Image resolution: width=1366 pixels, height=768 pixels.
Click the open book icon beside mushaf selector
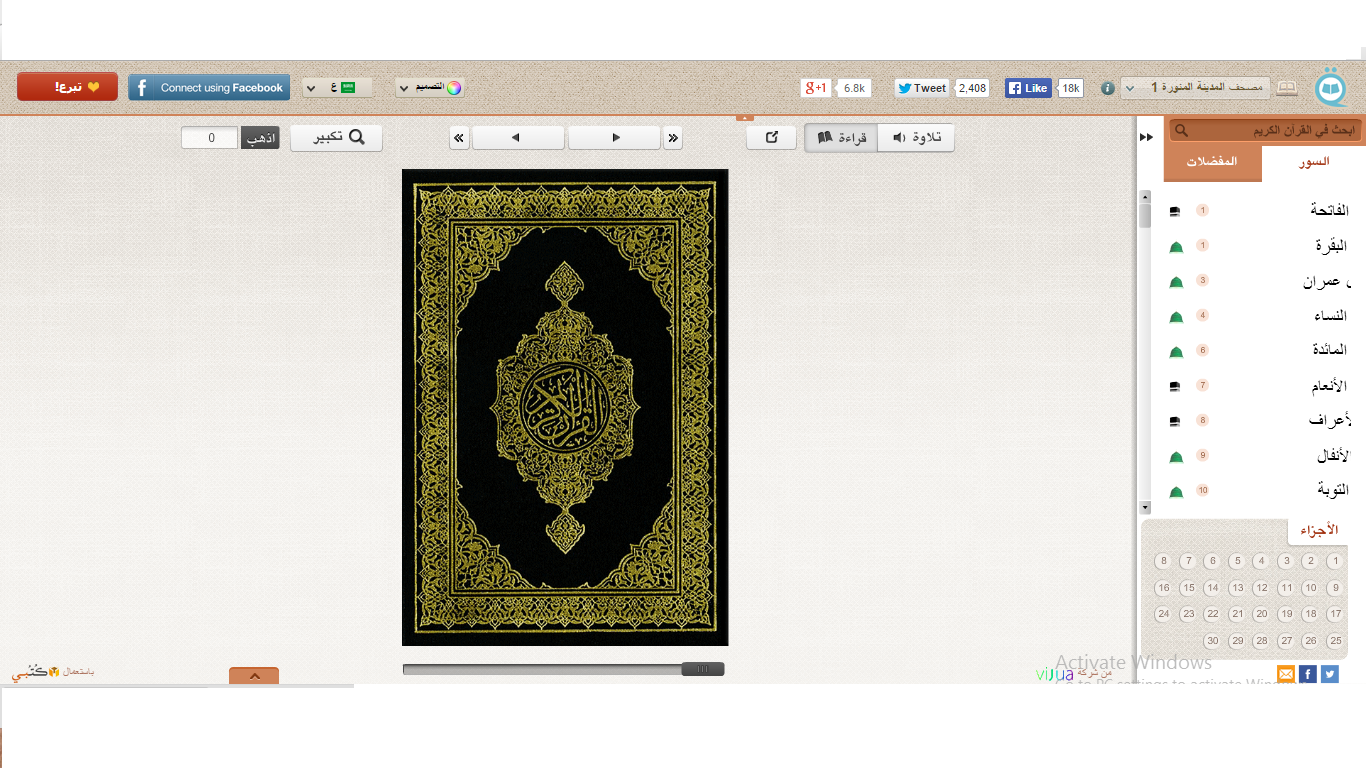[1287, 88]
